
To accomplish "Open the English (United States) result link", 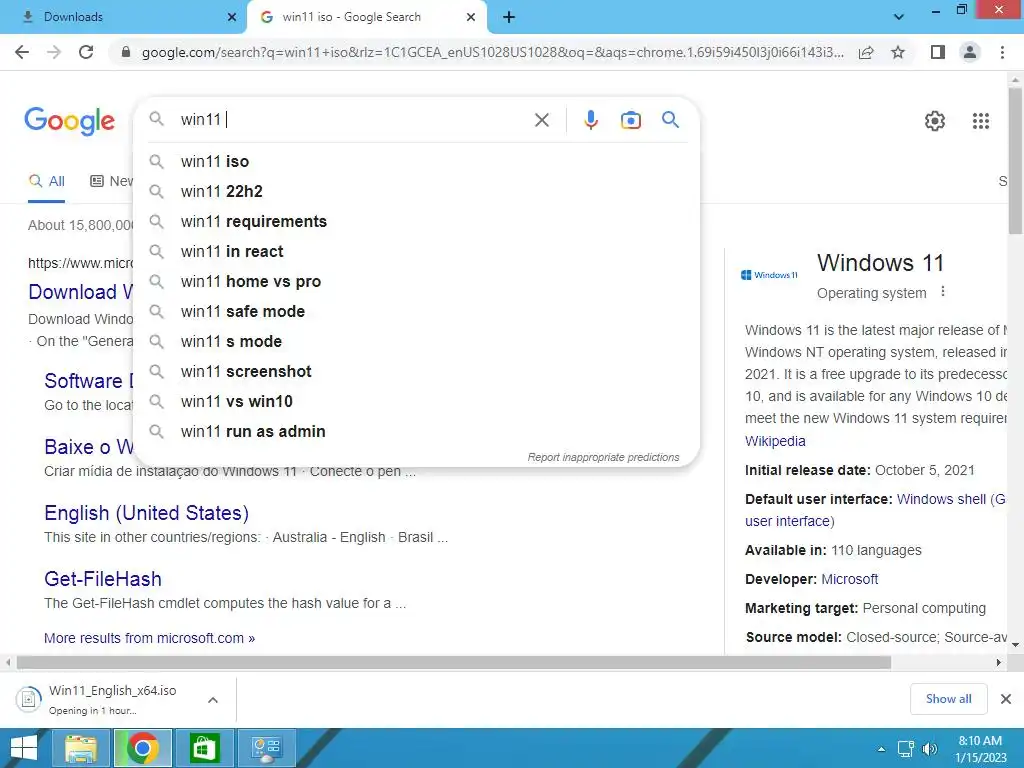I will (146, 513).
